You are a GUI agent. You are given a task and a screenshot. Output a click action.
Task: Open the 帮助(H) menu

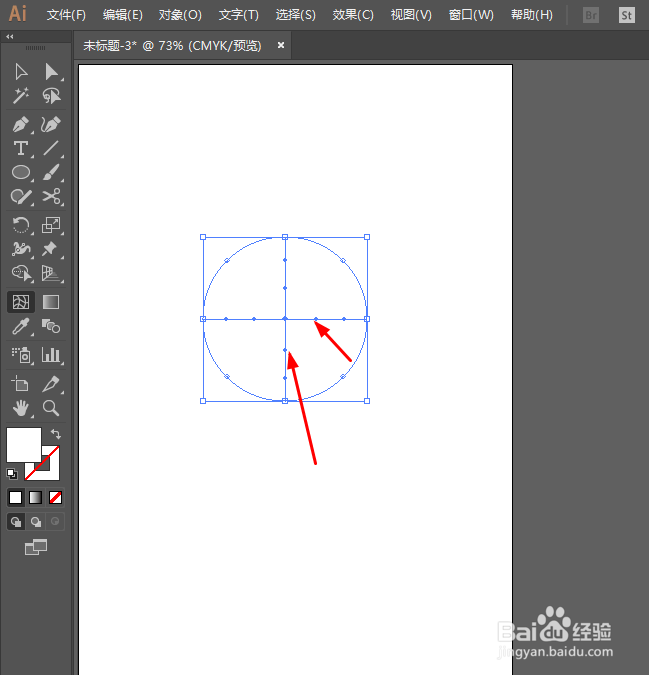coord(532,15)
